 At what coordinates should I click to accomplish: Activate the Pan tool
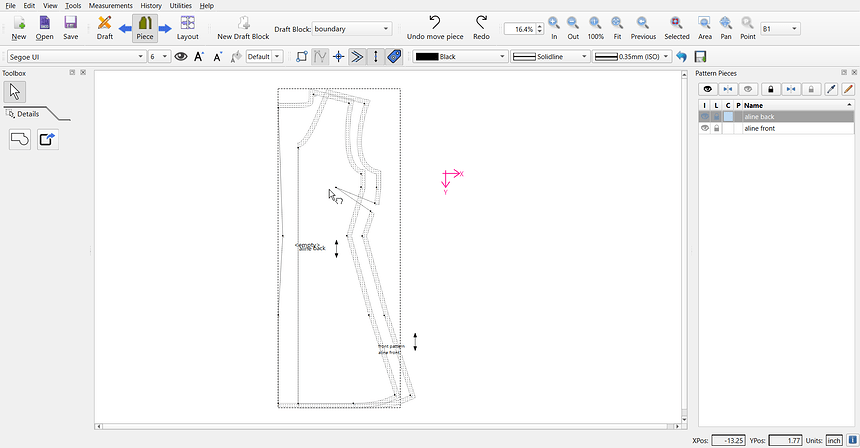pyautogui.click(x=726, y=28)
